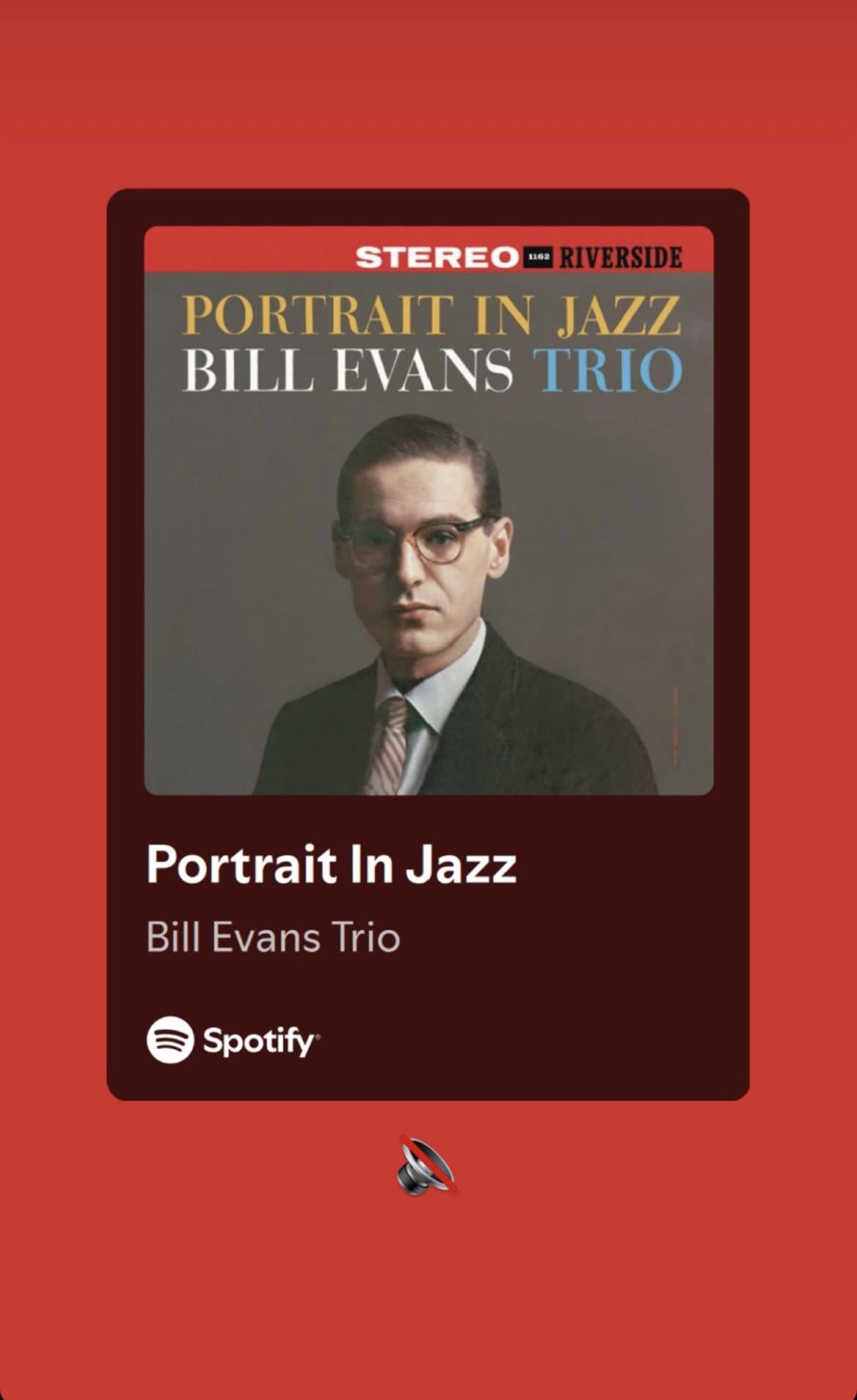Tap the round Spotify logo icon

170,1040
